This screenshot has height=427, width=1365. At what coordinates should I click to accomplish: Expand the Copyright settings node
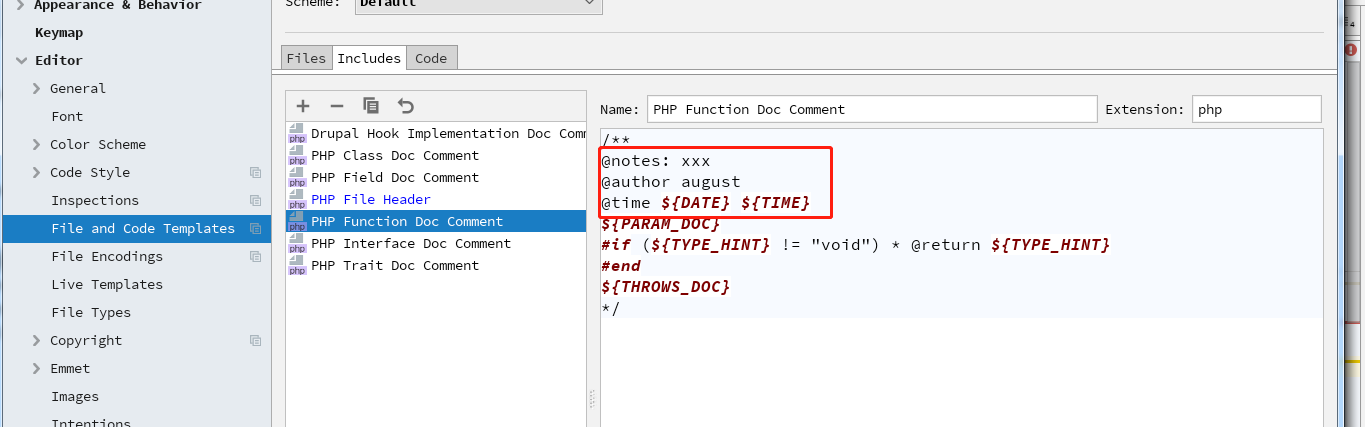37,340
